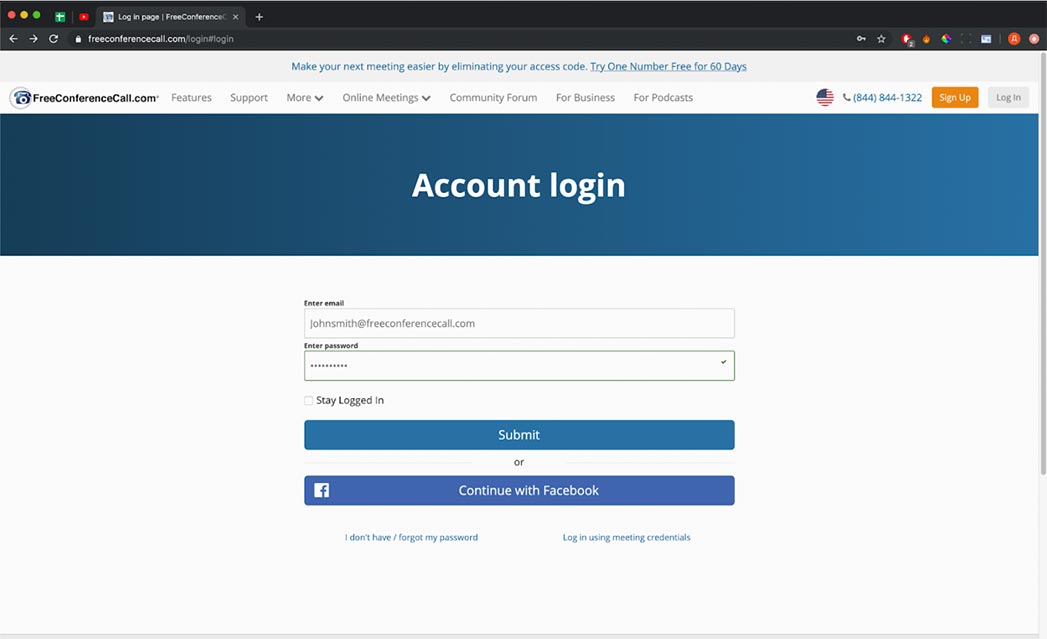Open the Try One Number Free for 60 Days link
Image resolution: width=1047 pixels, height=639 pixels.
point(668,66)
